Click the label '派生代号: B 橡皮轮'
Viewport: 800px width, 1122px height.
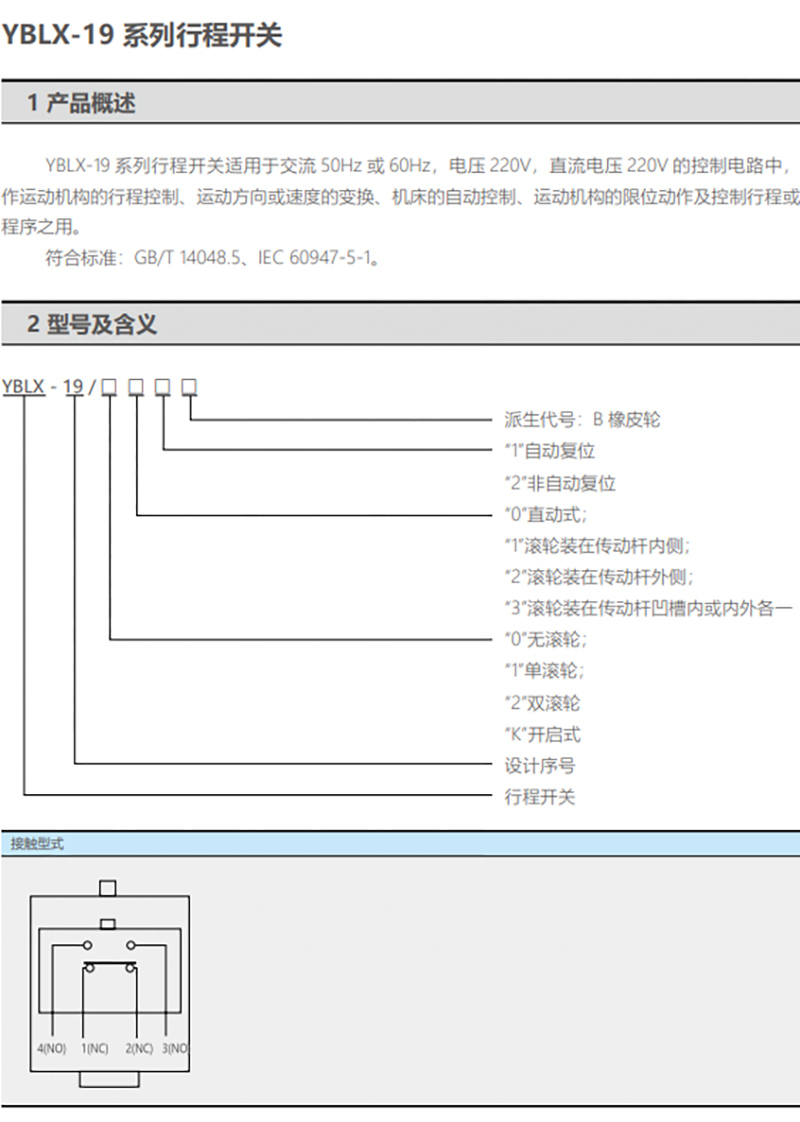(582, 419)
